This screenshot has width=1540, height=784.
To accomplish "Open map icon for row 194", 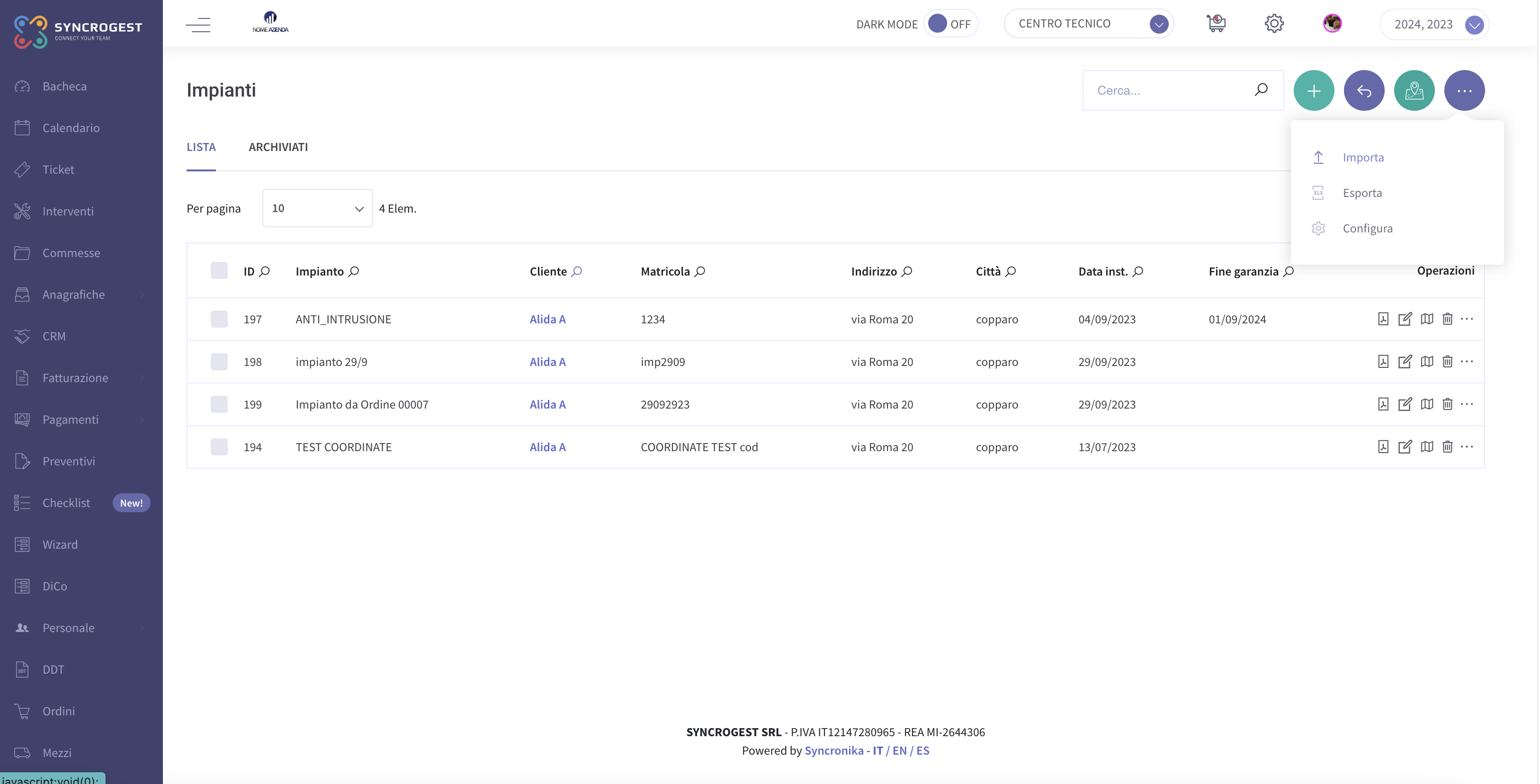I will pos(1426,446).
